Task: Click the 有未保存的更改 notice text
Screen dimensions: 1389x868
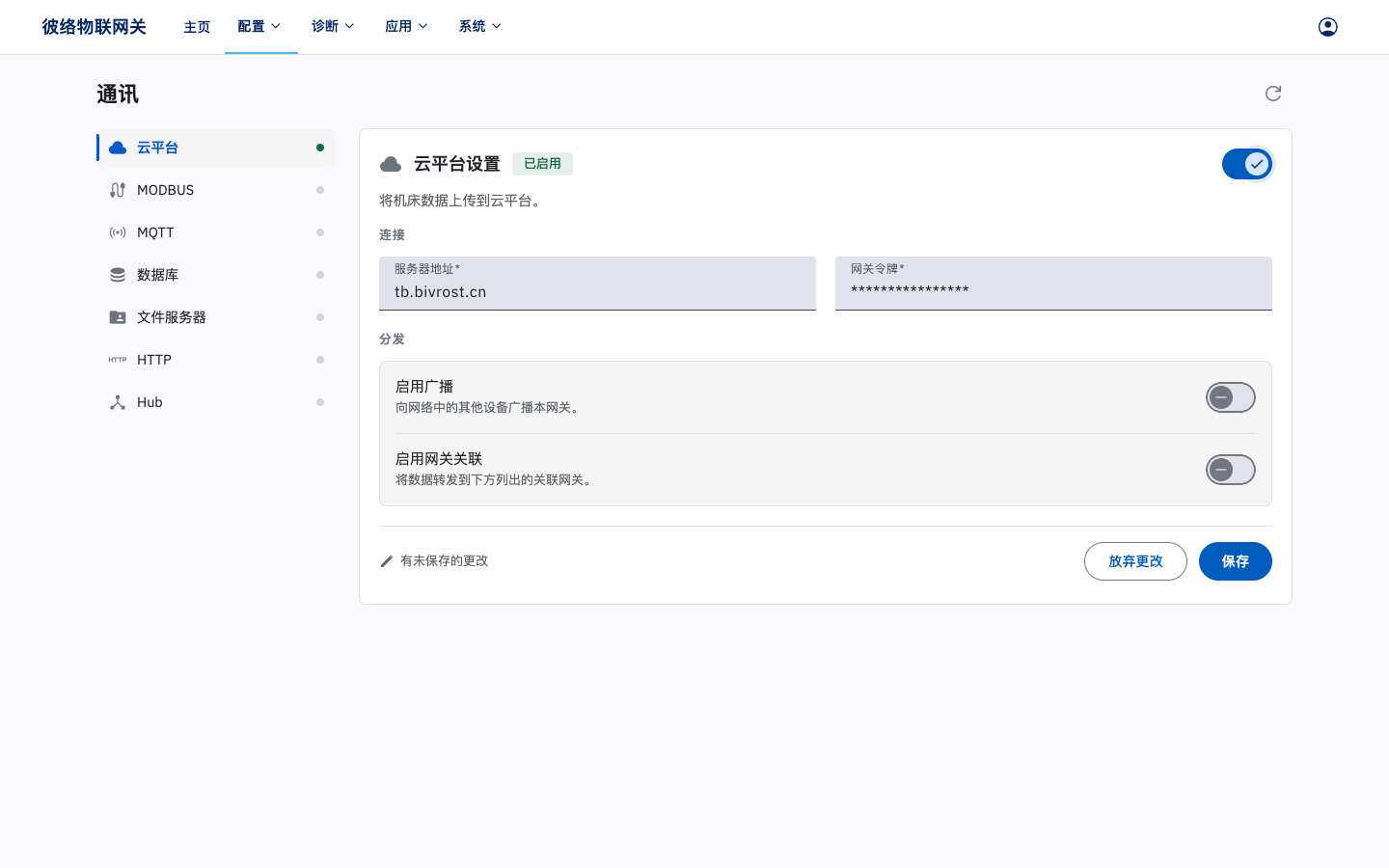Action: click(445, 561)
